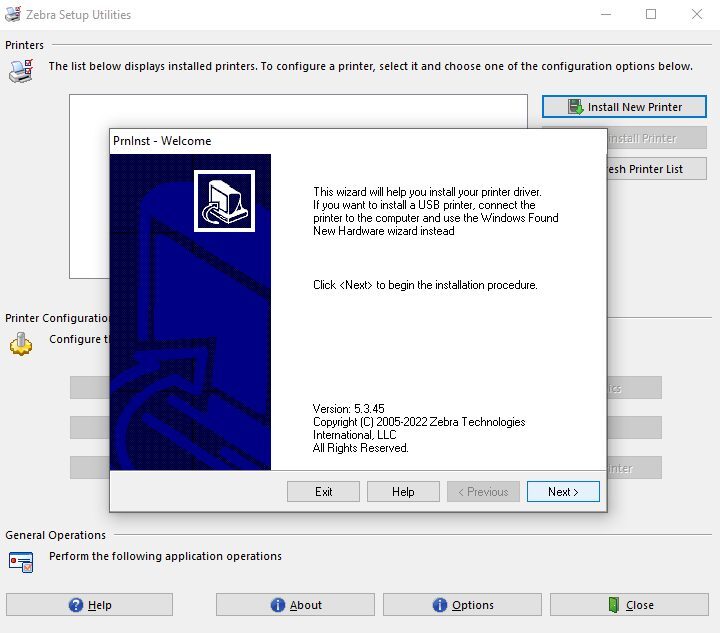Close the Zebra Setup Utilities window via X
Image resolution: width=720 pixels, height=633 pixels.
[697, 14]
